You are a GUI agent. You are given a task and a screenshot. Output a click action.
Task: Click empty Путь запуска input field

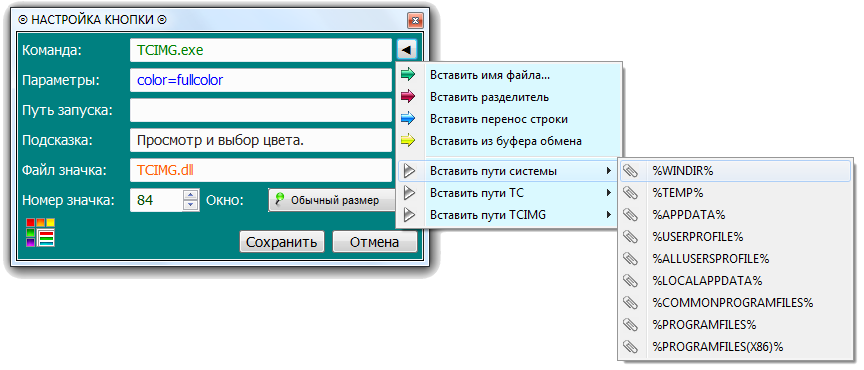261,110
